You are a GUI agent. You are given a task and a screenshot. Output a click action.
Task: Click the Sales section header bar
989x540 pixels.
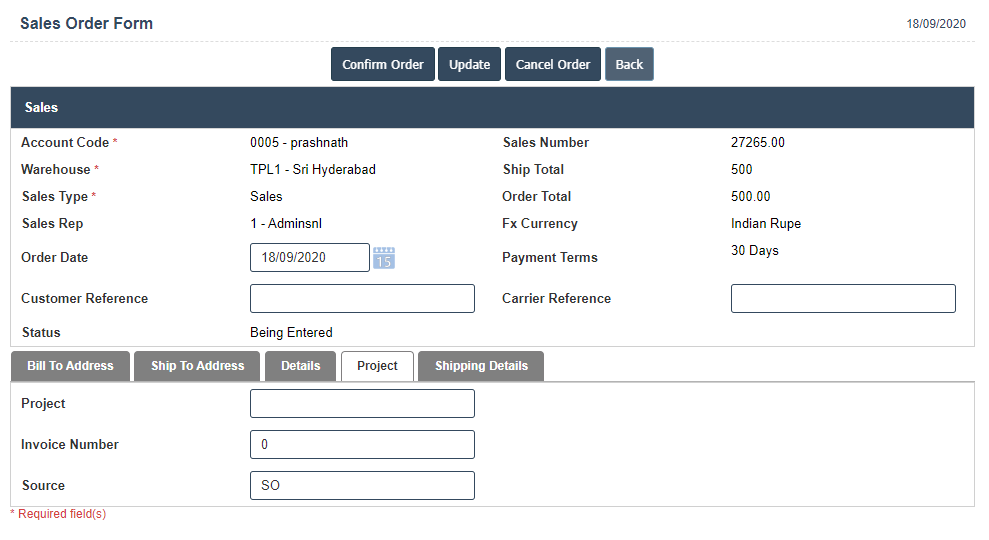(492, 107)
